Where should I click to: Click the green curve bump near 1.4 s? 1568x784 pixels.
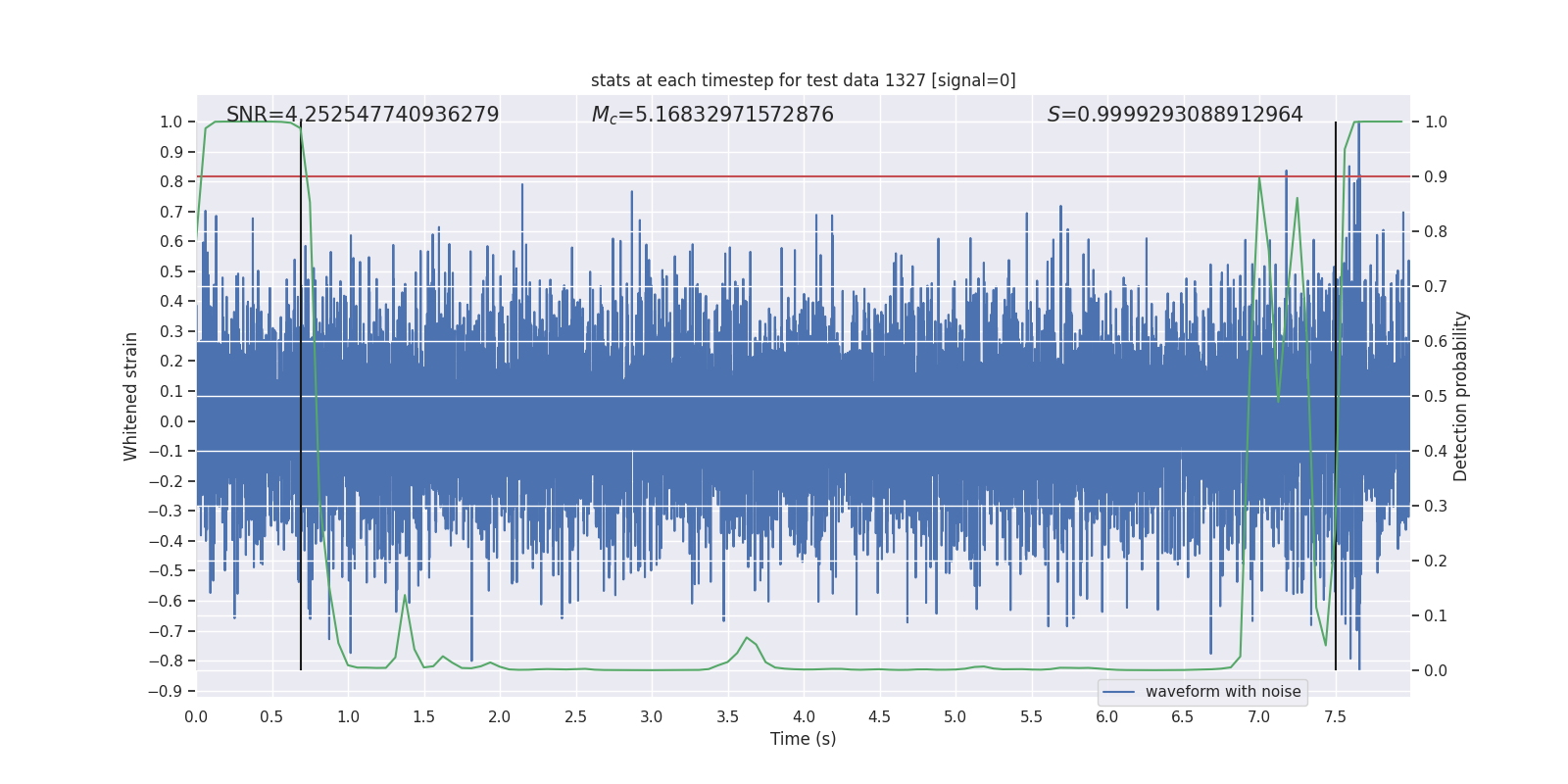(405, 596)
